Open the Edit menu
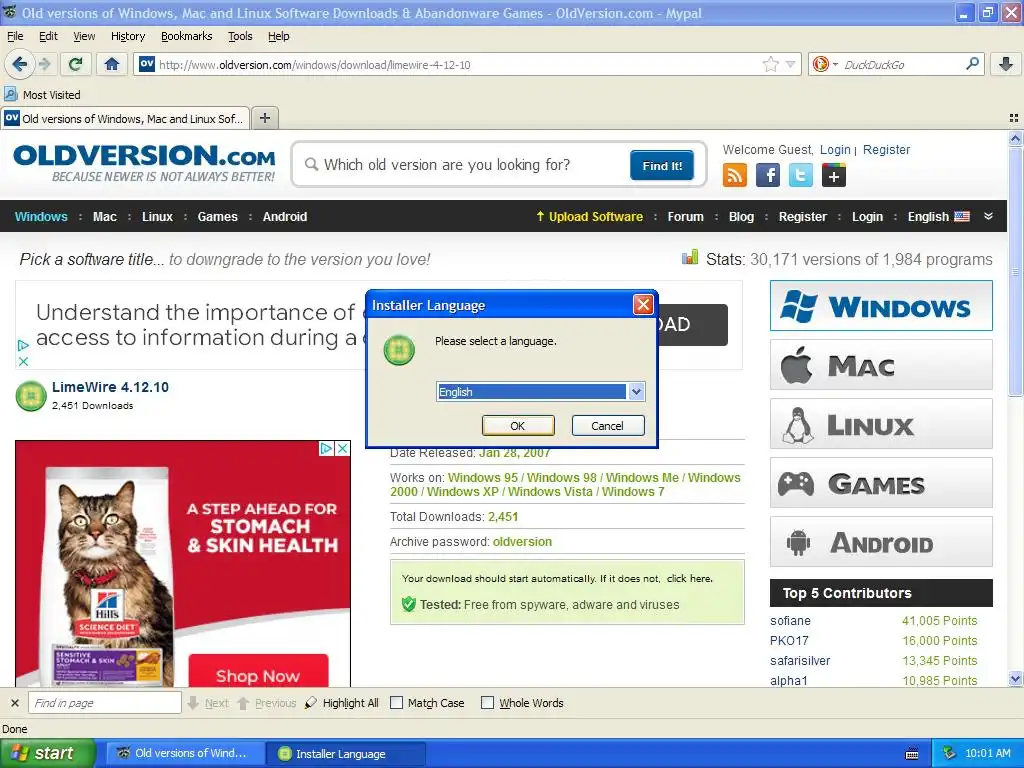Viewport: 1024px width, 768px height. click(x=48, y=36)
